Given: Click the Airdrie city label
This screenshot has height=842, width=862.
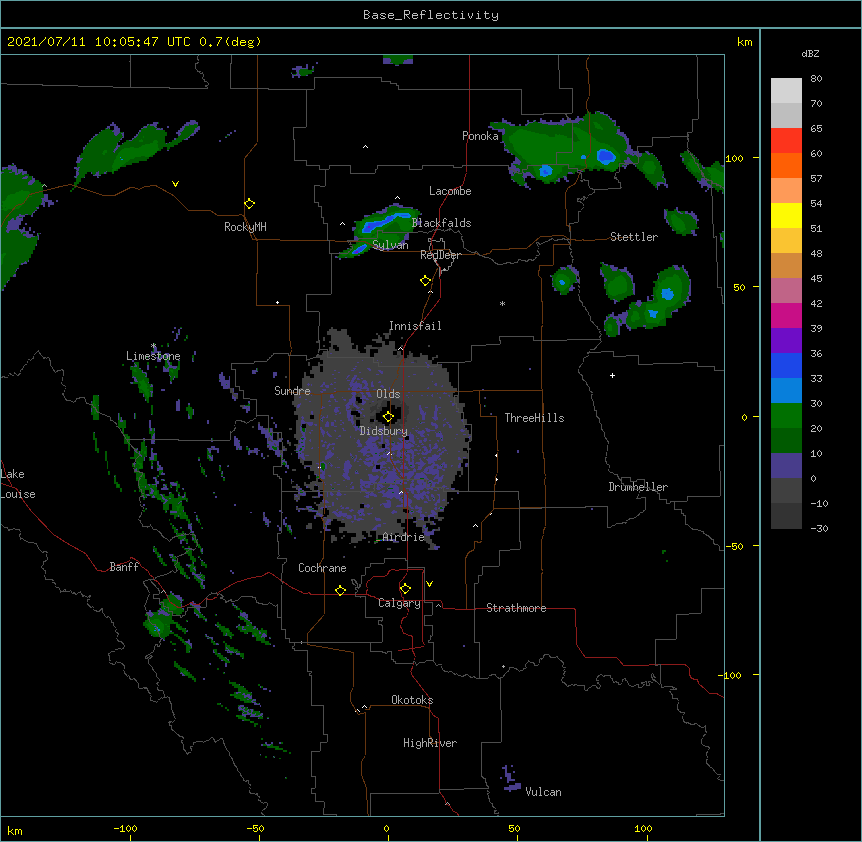Looking at the screenshot, I should 404,537.
